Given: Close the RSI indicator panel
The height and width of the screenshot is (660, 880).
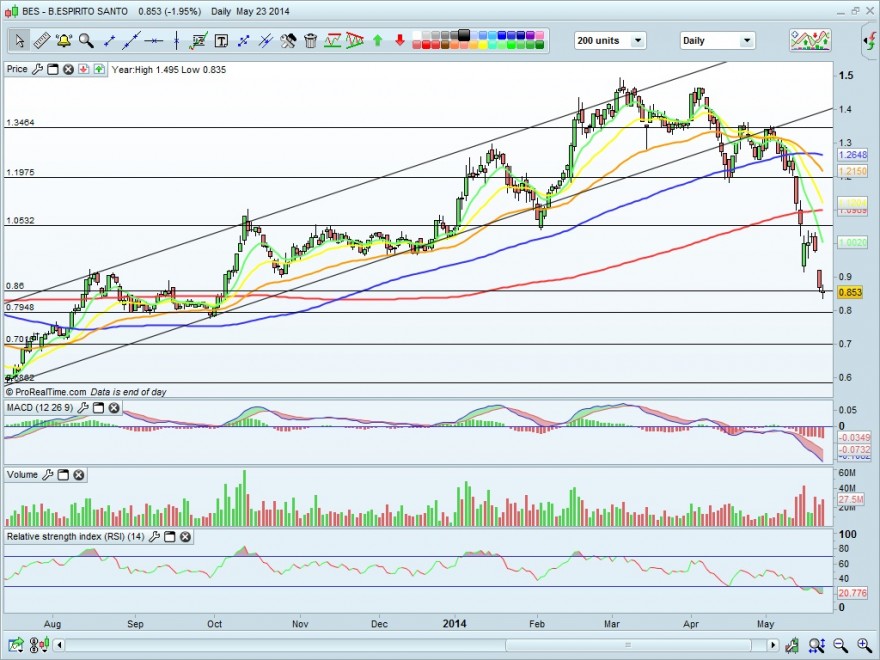Looking at the screenshot, I should pyautogui.click(x=185, y=537).
